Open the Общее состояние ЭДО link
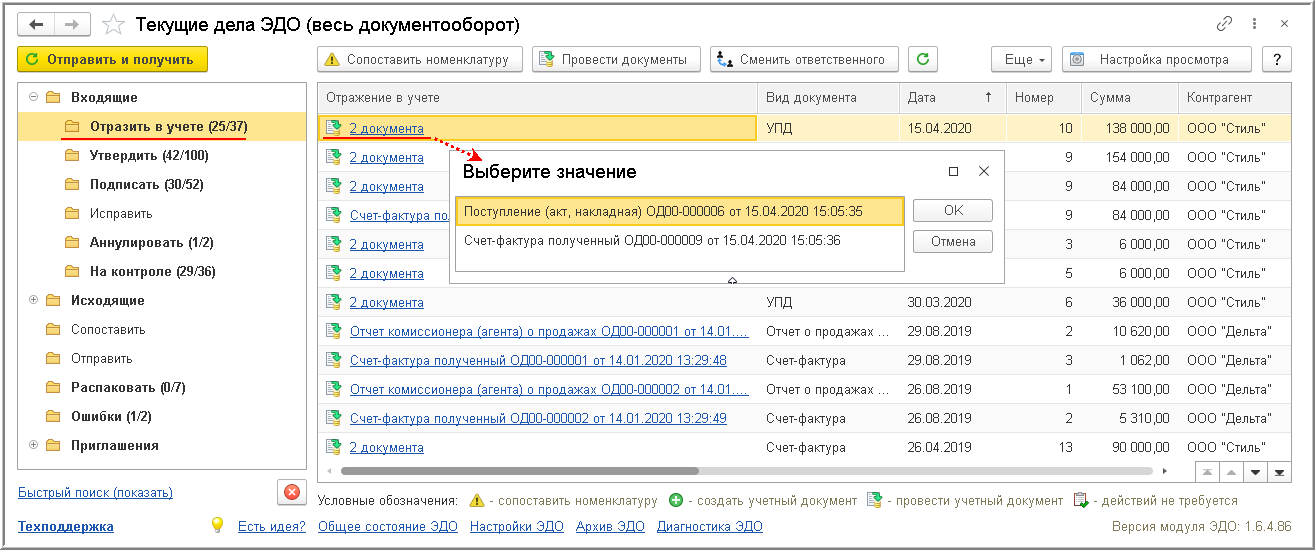 click(388, 526)
